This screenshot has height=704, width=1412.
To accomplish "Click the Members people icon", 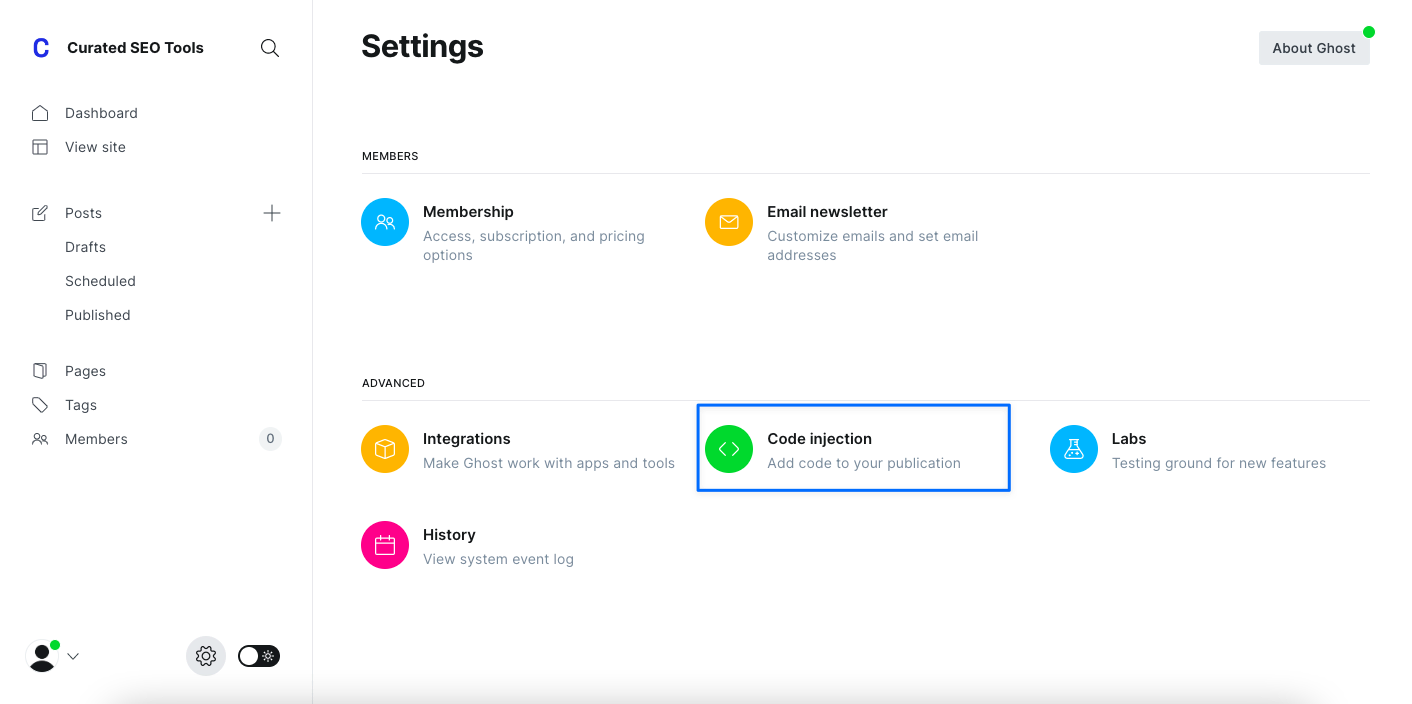I will pos(40,439).
